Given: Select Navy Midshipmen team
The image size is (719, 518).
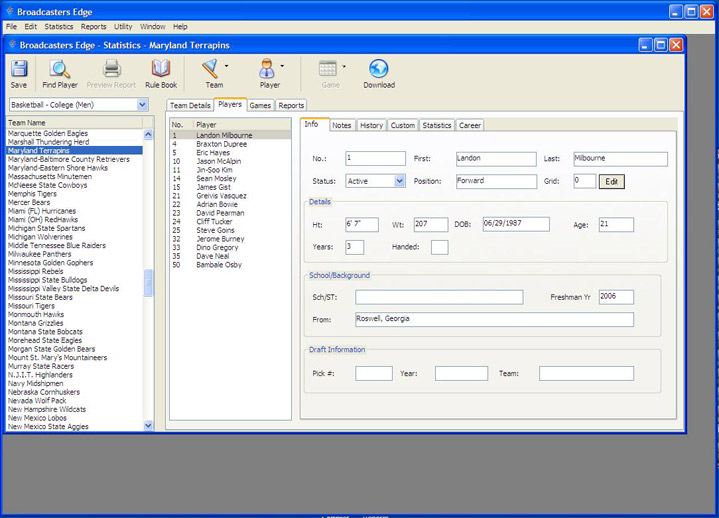Looking at the screenshot, I should click(35, 383).
